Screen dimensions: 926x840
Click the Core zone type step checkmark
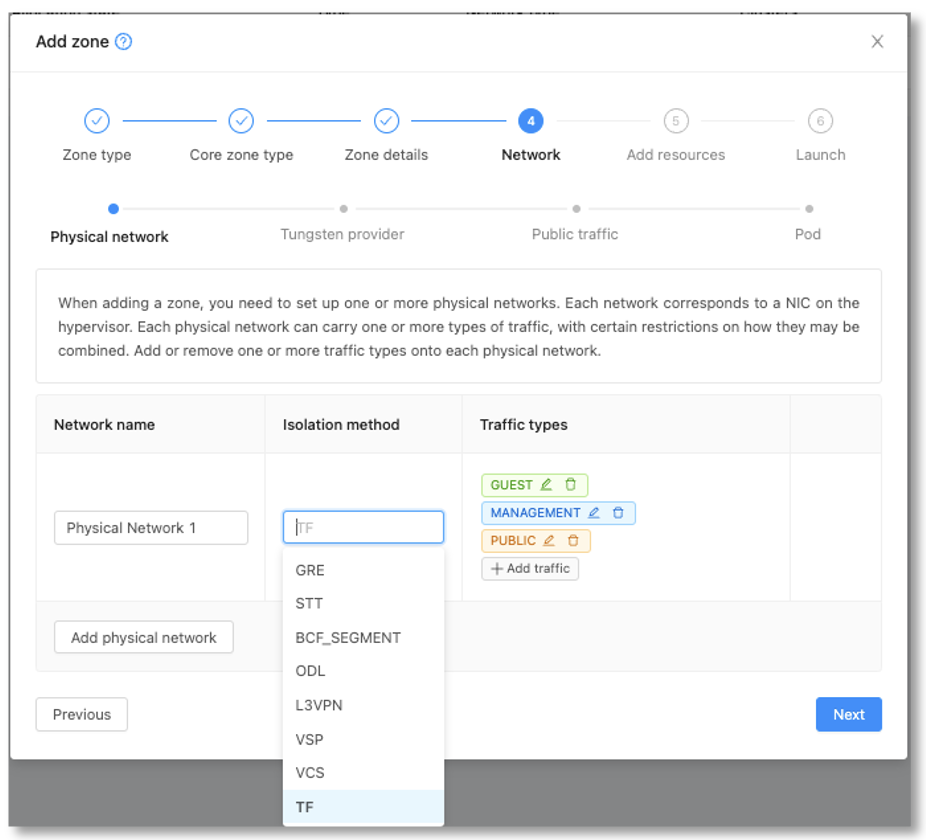coord(241,121)
